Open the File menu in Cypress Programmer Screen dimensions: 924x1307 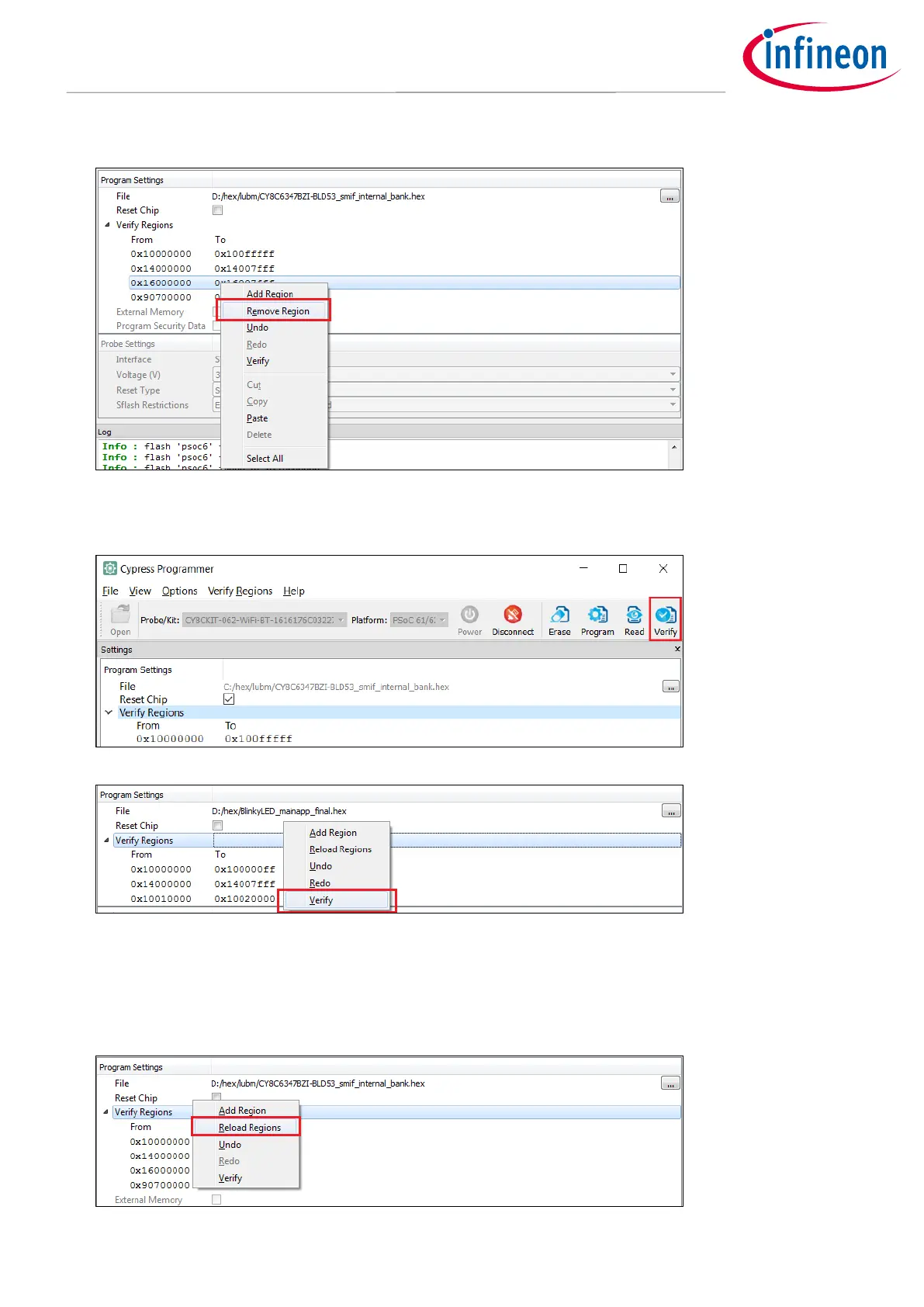[x=110, y=591]
